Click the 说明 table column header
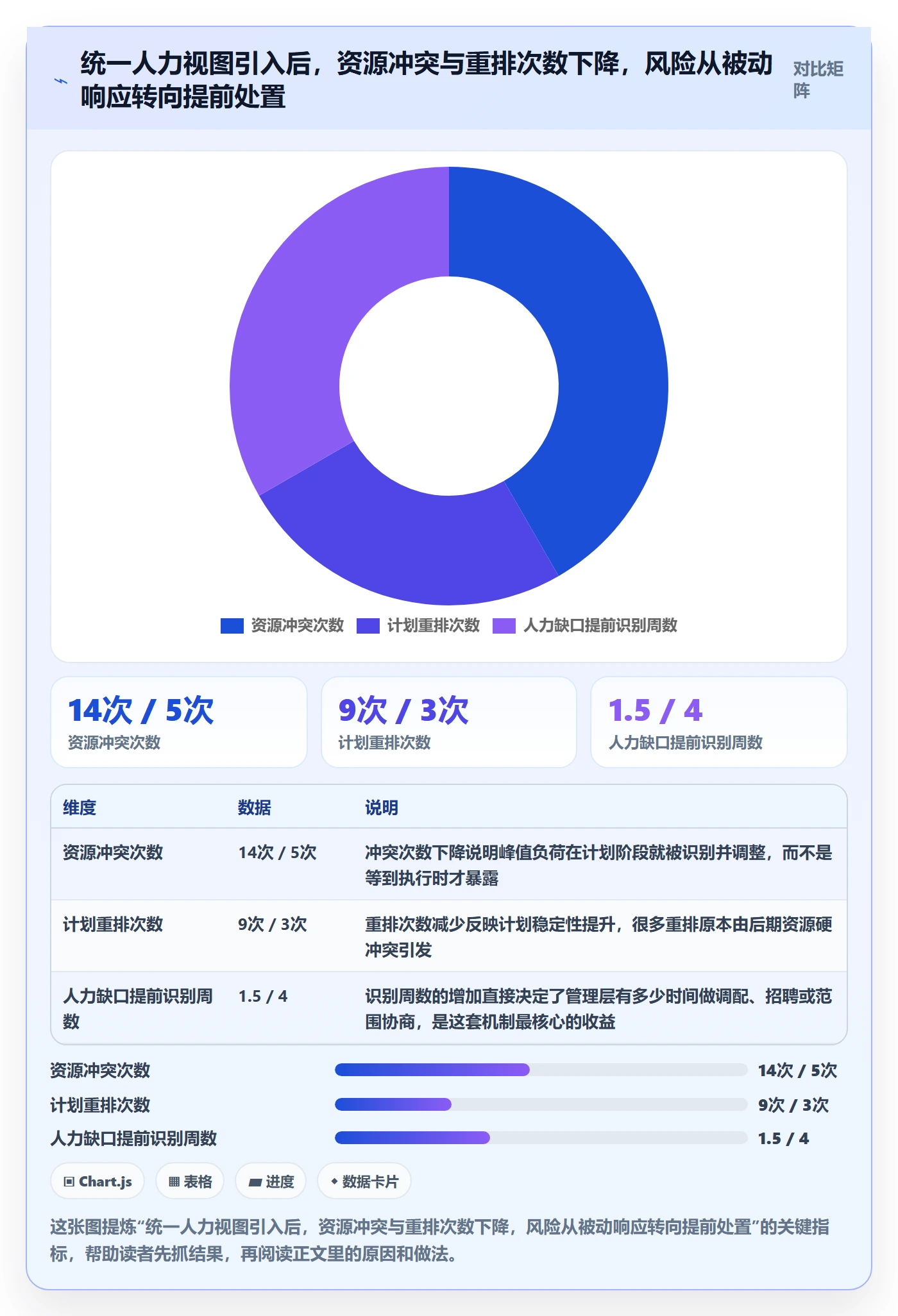This screenshot has width=898, height=1316. coord(382,807)
